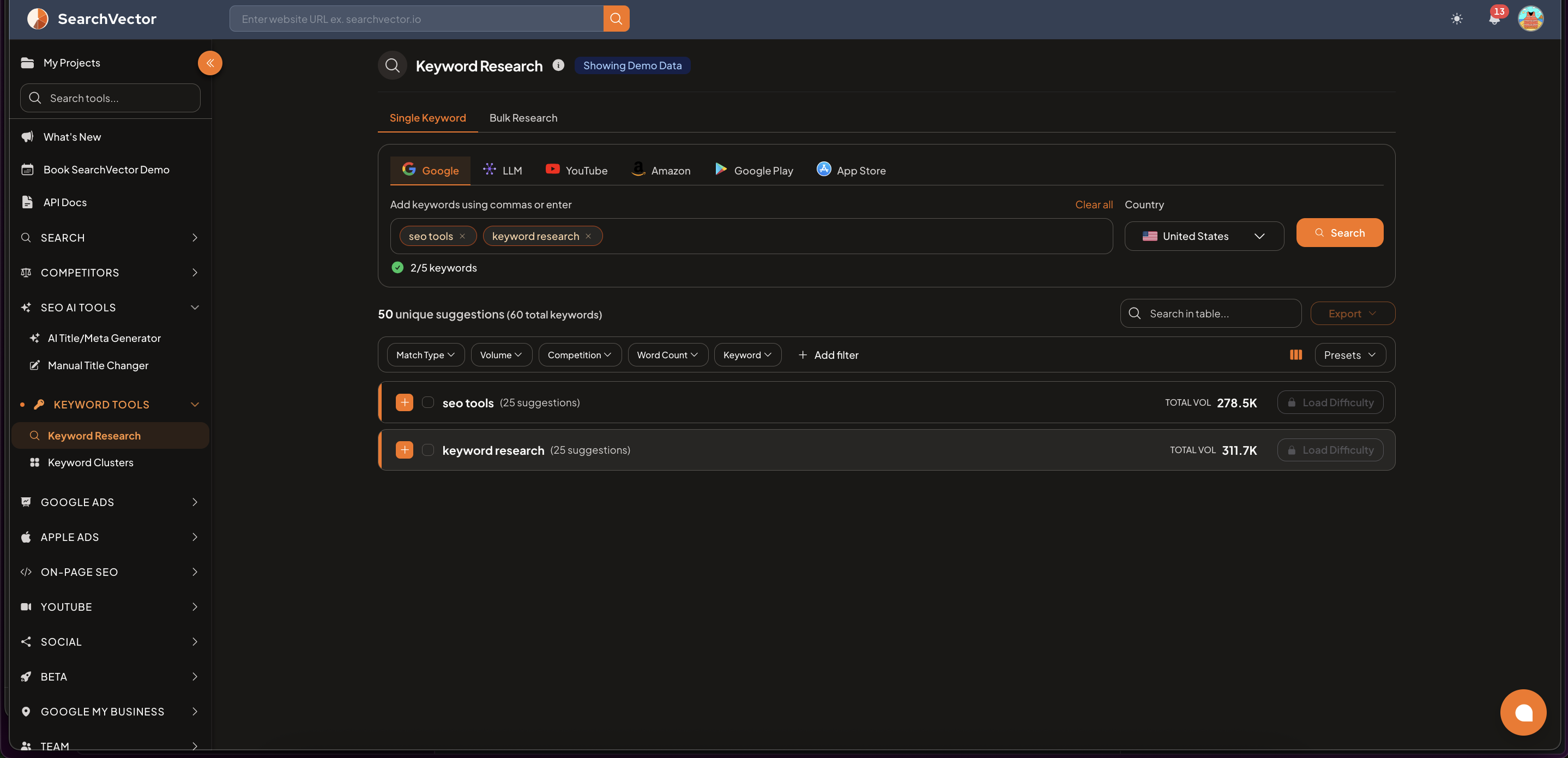This screenshot has height=758, width=1568.
Task: Click the Keyword Research info icon
Action: [558, 65]
